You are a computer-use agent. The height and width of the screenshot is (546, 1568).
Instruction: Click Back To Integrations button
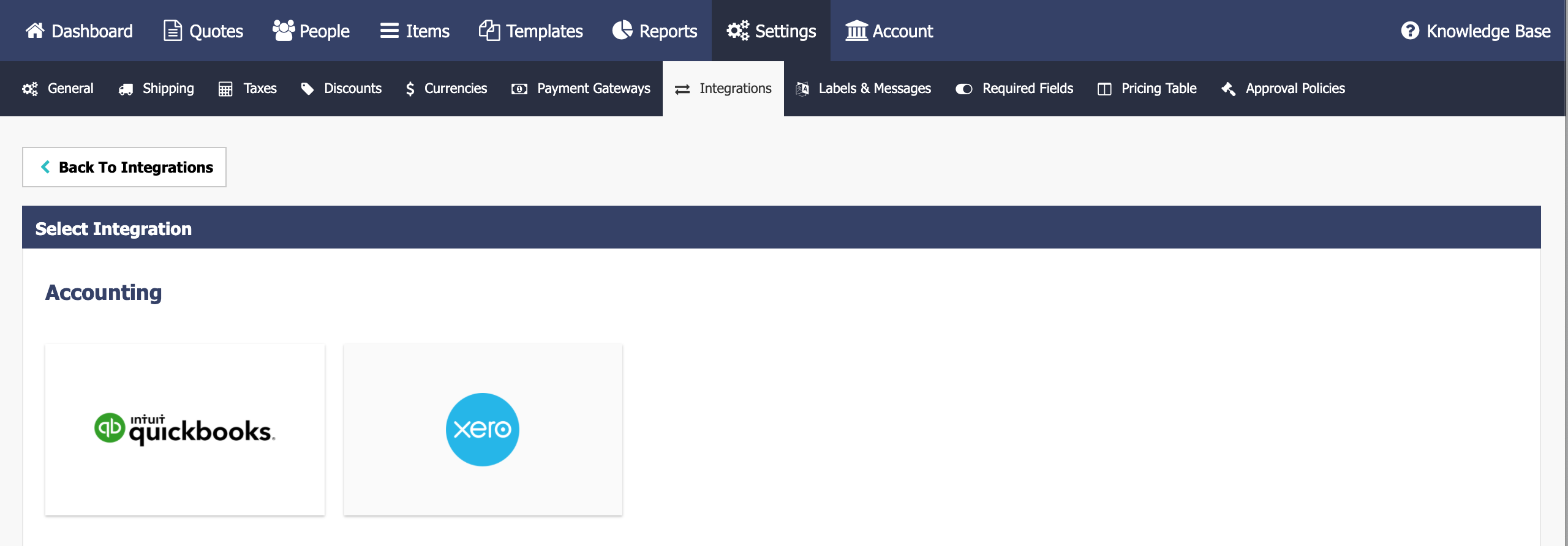click(x=124, y=167)
